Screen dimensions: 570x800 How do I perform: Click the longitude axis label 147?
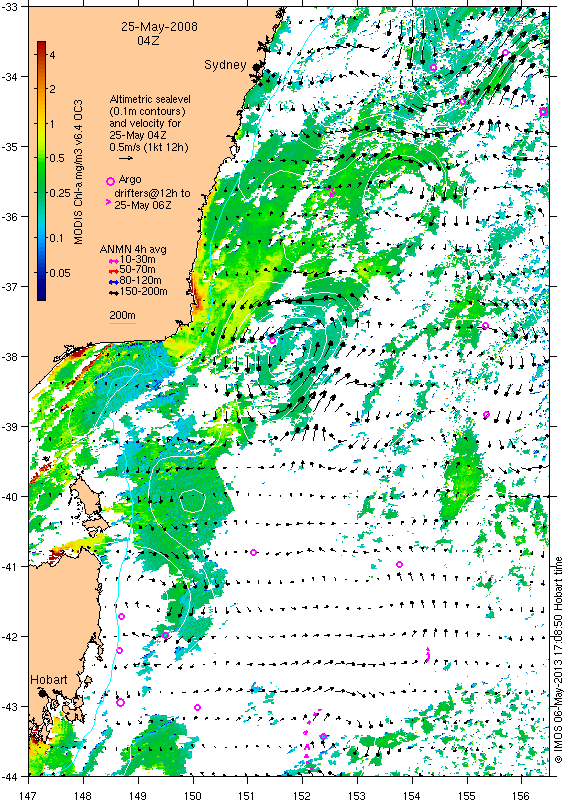point(28,795)
